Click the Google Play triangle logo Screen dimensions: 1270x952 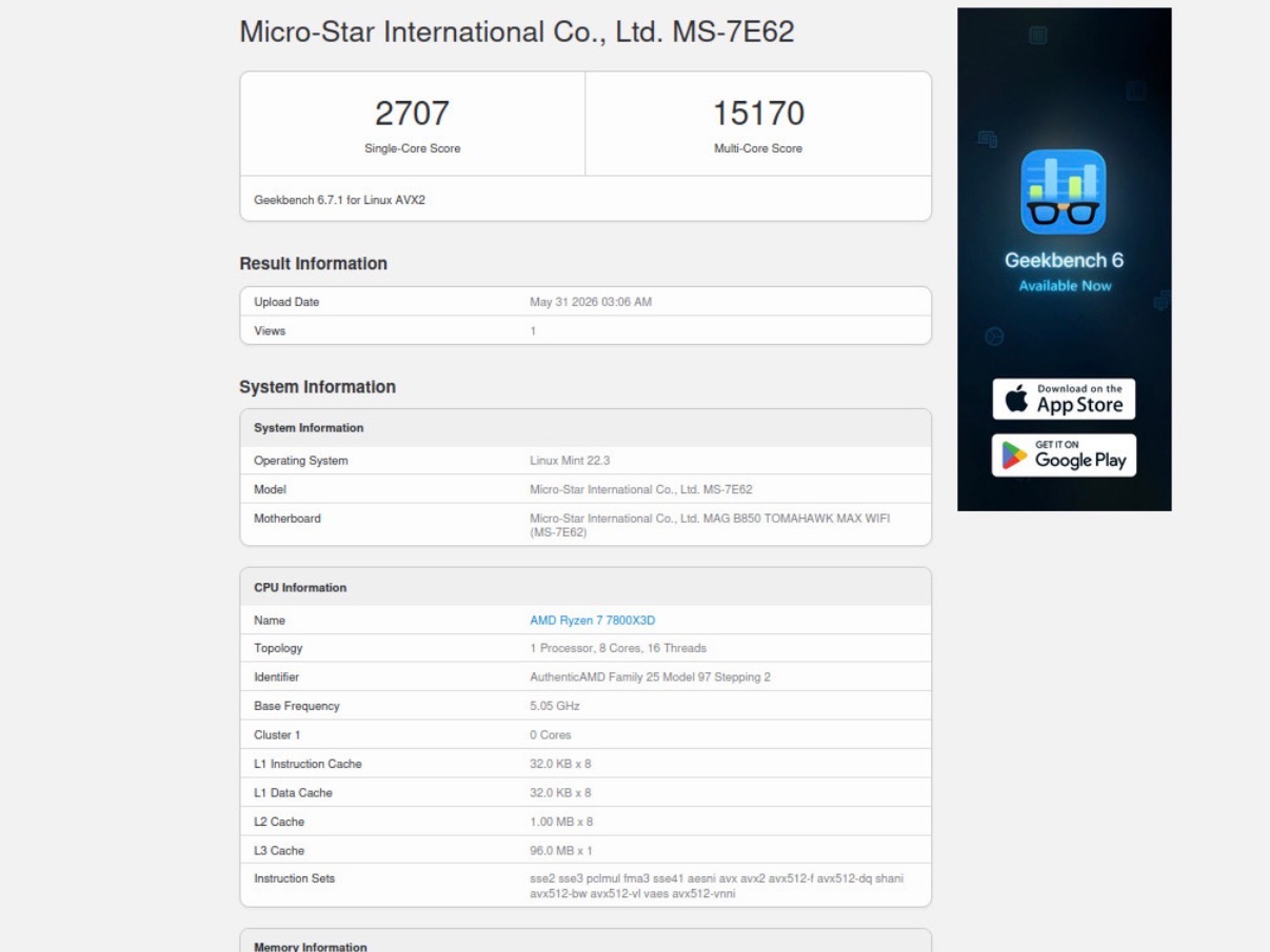click(x=1014, y=456)
